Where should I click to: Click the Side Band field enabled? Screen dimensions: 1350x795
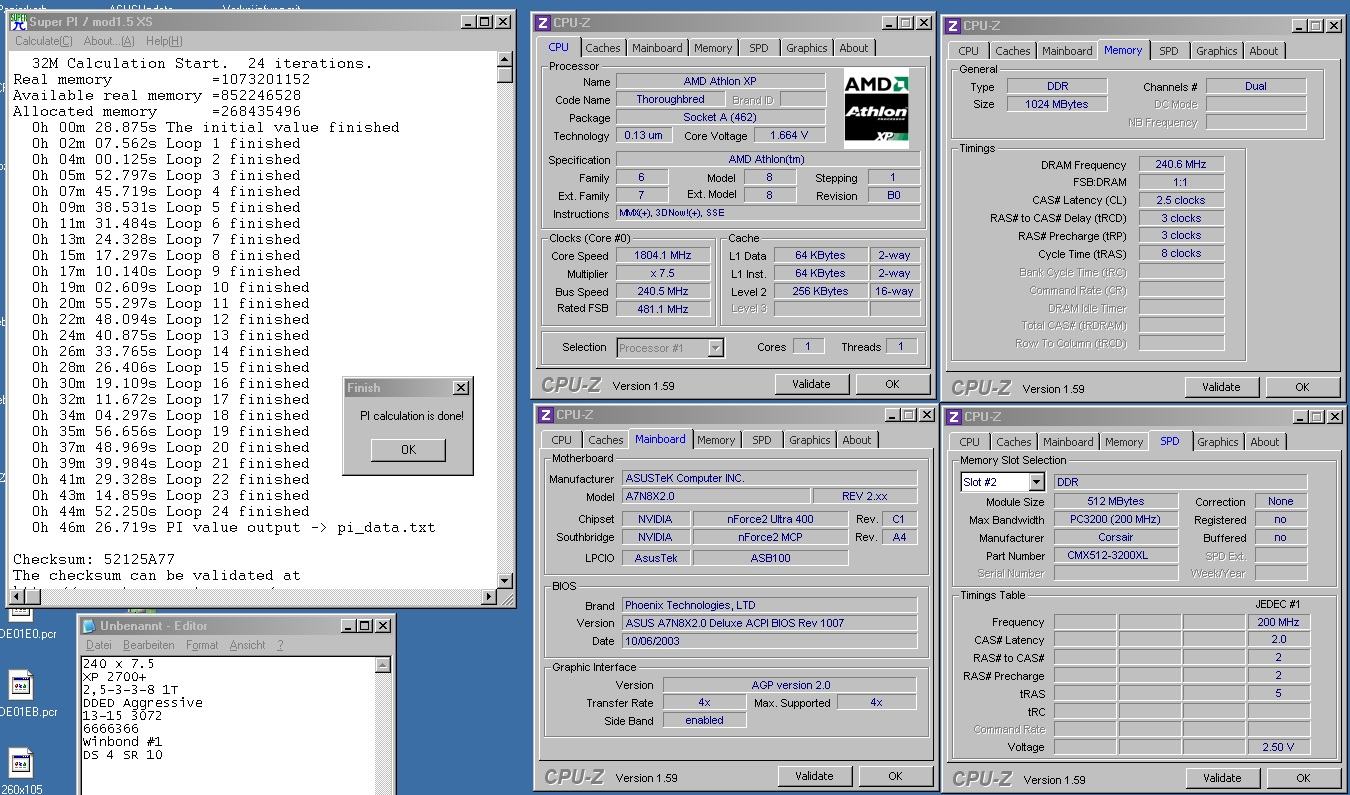(x=705, y=720)
